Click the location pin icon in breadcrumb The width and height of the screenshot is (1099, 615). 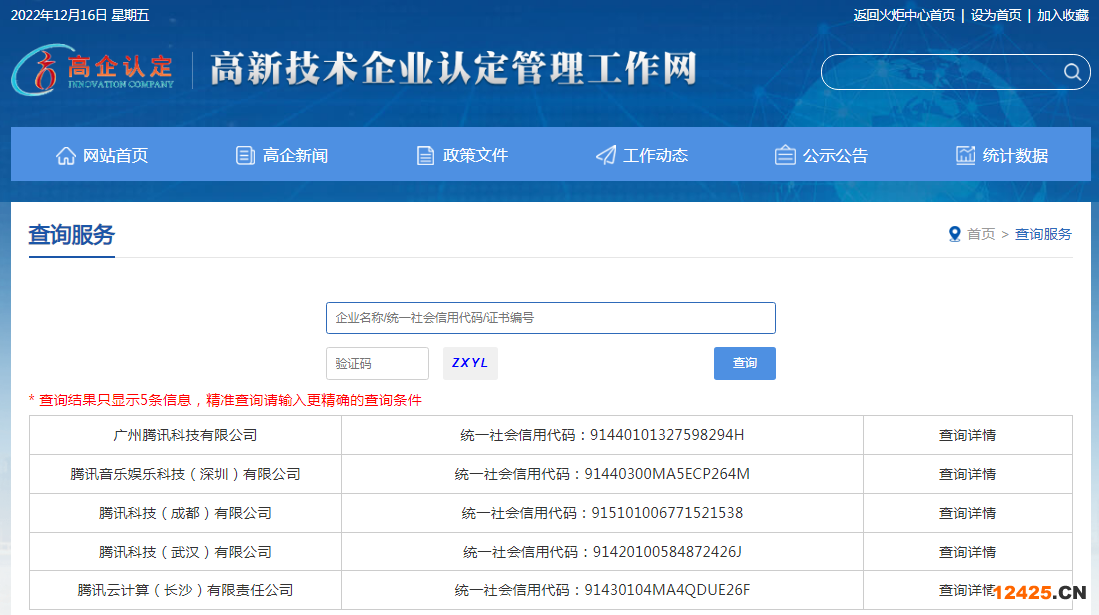pos(954,234)
